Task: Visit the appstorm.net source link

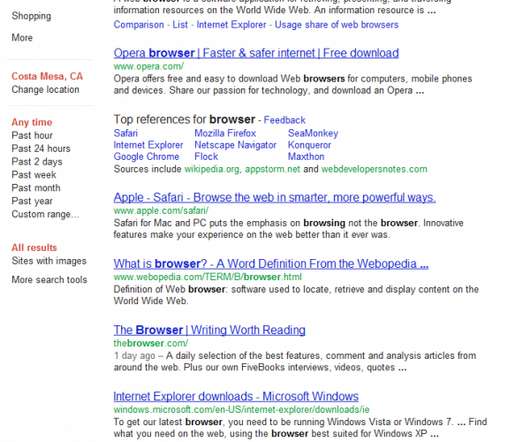Action: 272,169
